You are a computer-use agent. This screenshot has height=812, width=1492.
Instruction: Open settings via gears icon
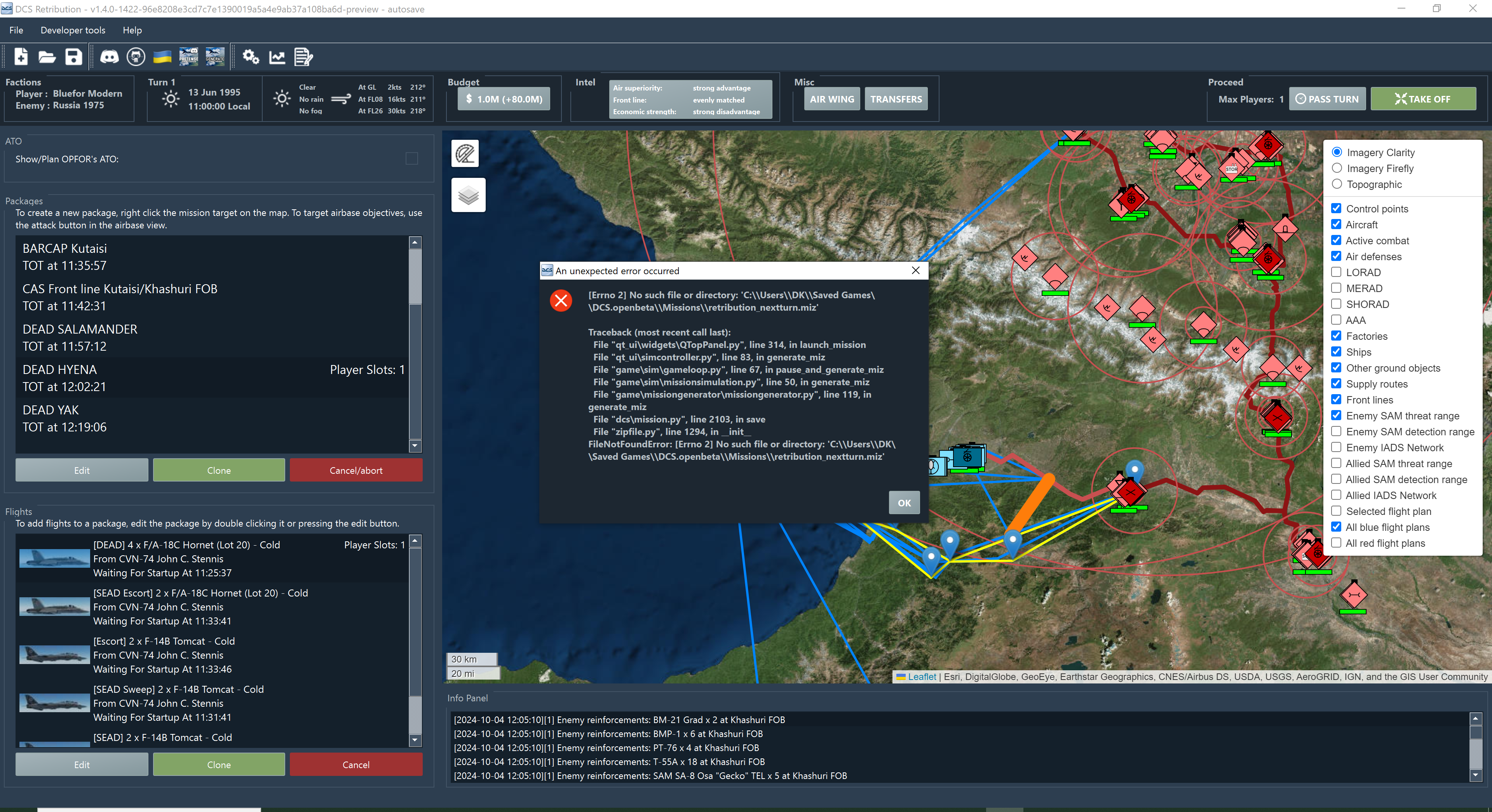251,57
